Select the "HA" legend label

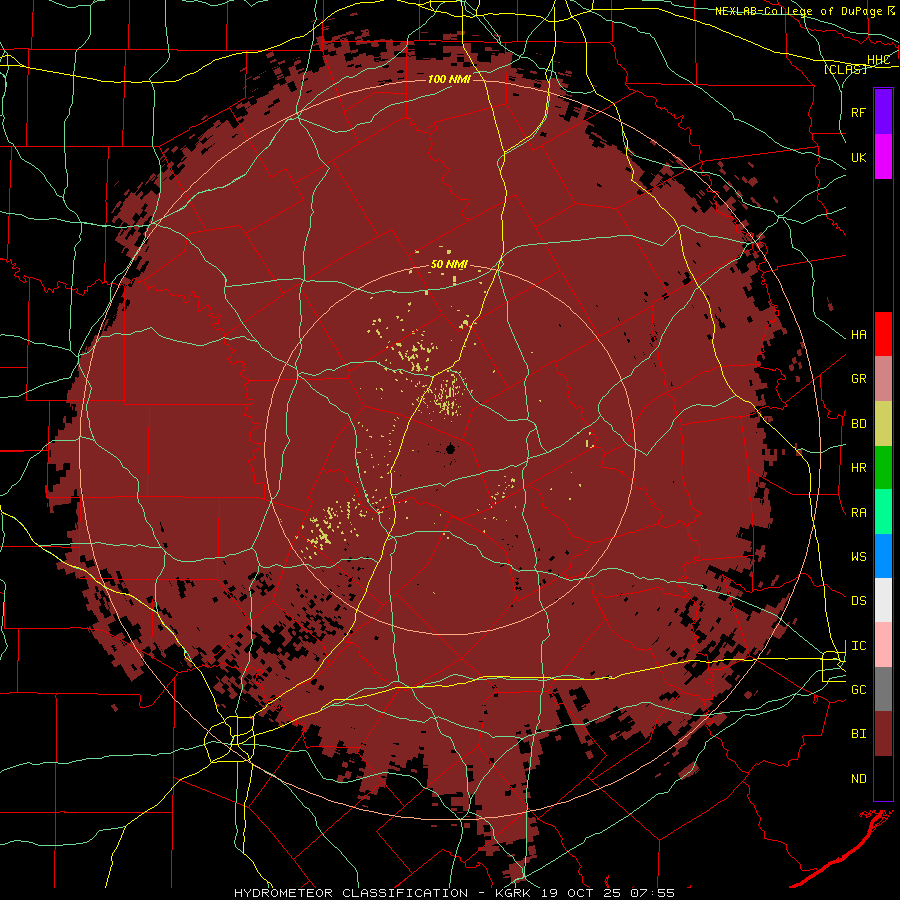pyautogui.click(x=858, y=335)
